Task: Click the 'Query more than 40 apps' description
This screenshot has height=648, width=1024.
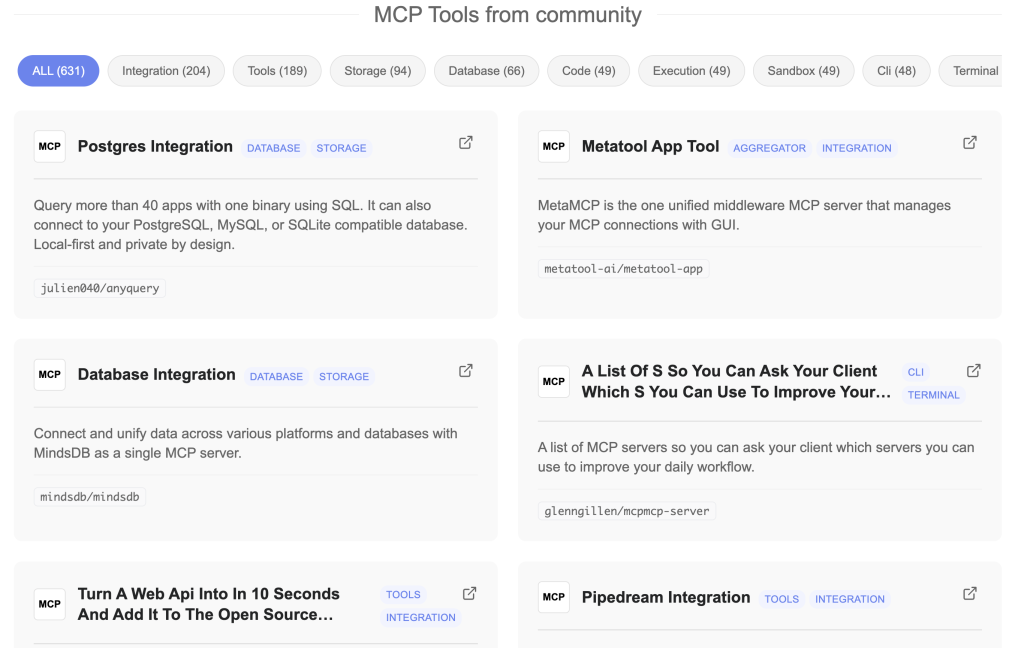Action: 251,225
